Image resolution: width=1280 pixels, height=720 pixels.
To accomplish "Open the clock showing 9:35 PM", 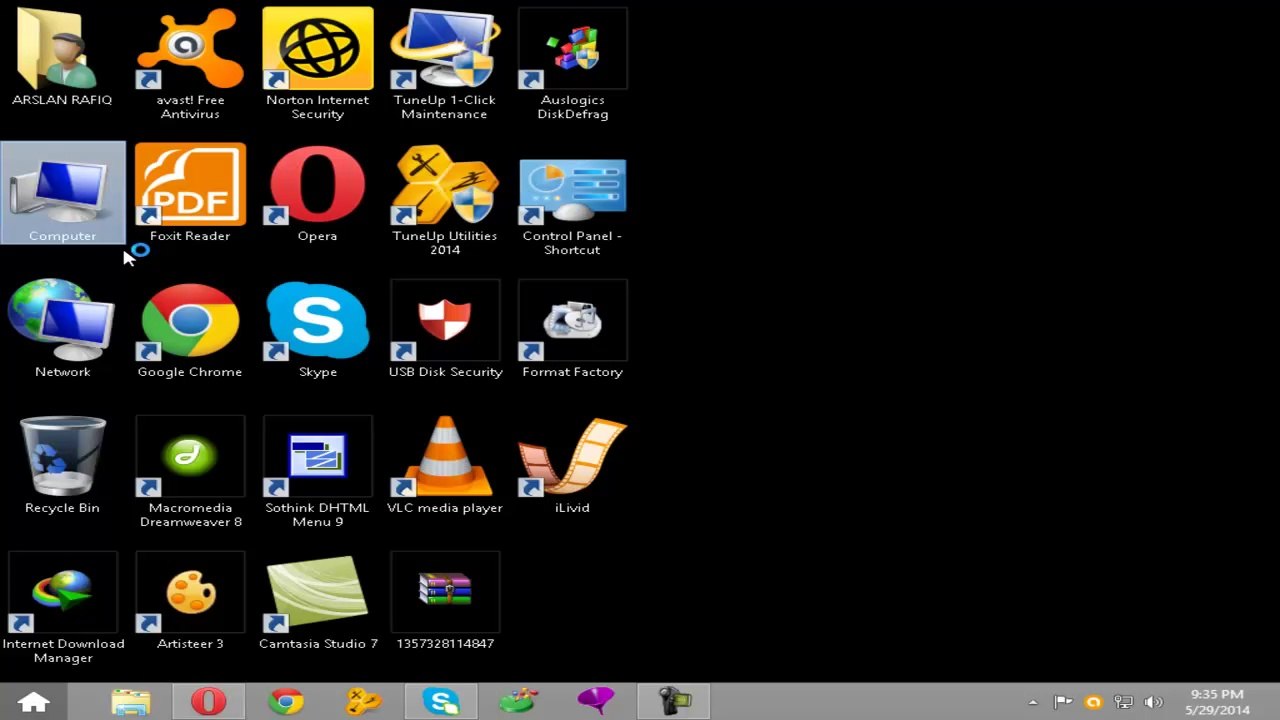I will coord(1218,702).
